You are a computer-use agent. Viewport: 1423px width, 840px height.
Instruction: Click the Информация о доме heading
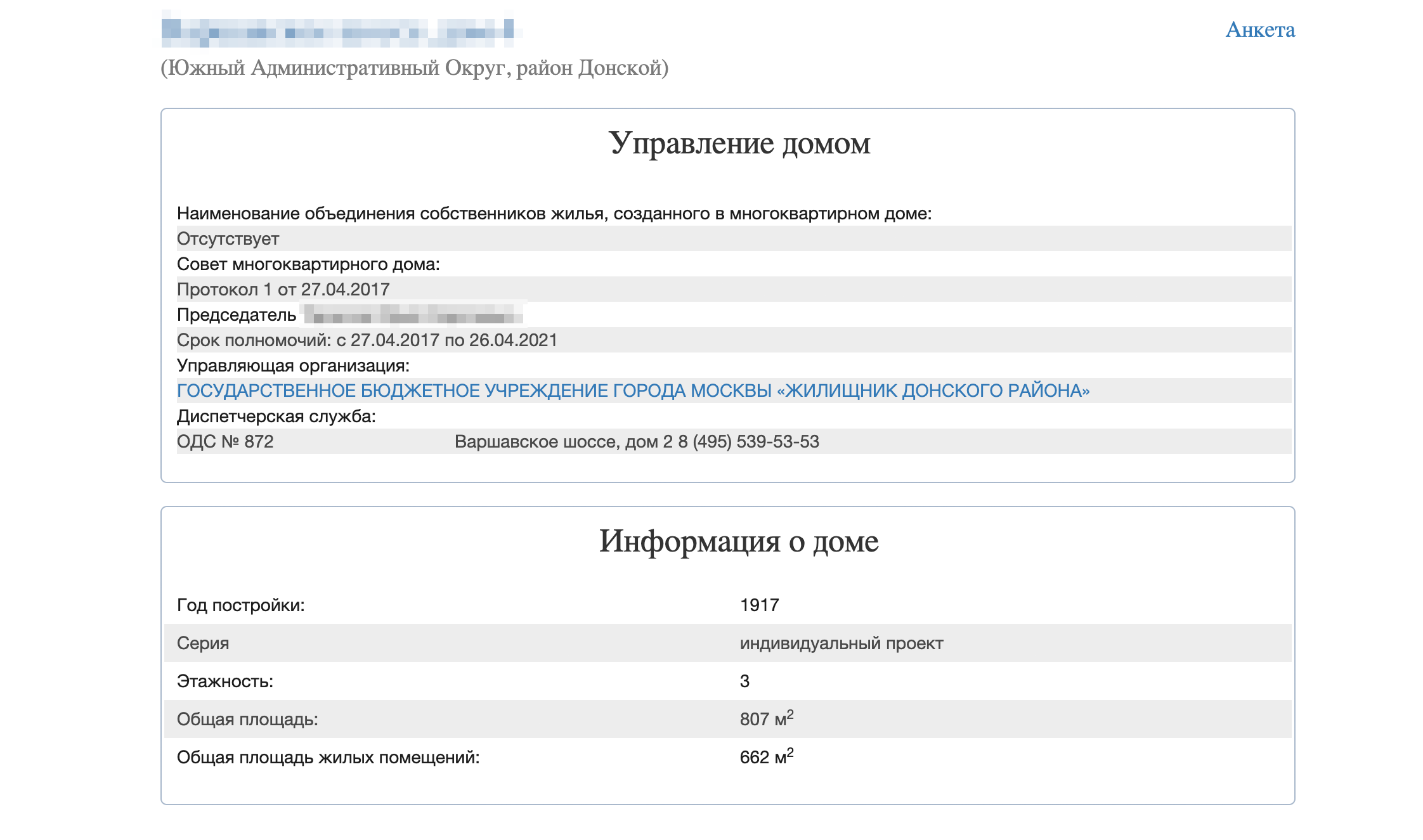[739, 541]
